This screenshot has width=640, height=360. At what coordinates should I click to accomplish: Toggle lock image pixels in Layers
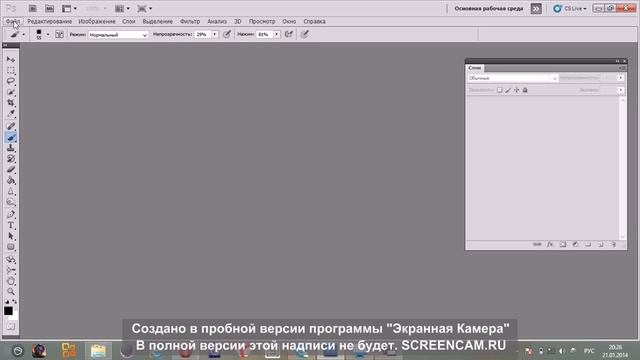pyautogui.click(x=508, y=90)
